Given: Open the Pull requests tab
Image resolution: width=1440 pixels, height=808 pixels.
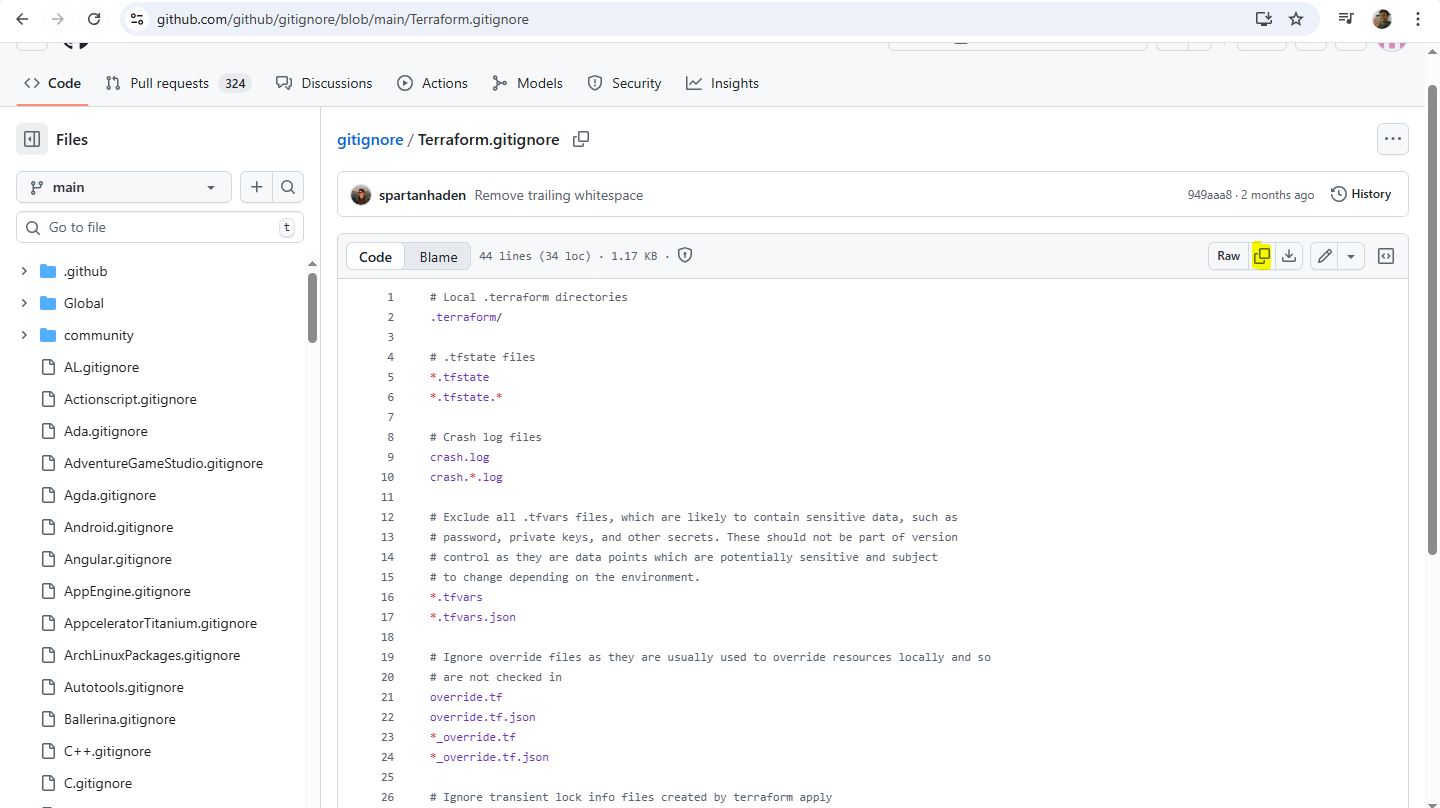Looking at the screenshot, I should (169, 83).
